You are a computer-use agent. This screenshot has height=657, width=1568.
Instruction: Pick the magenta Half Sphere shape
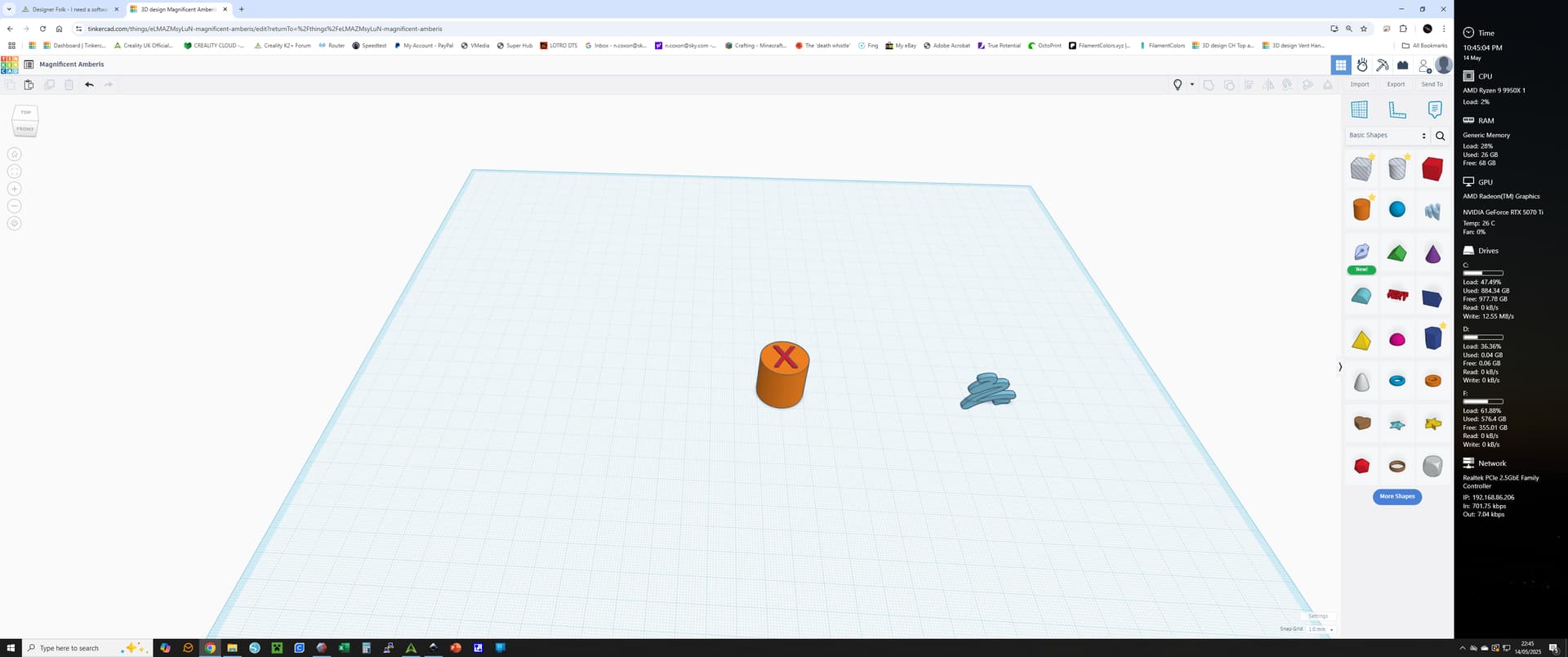[x=1397, y=340]
